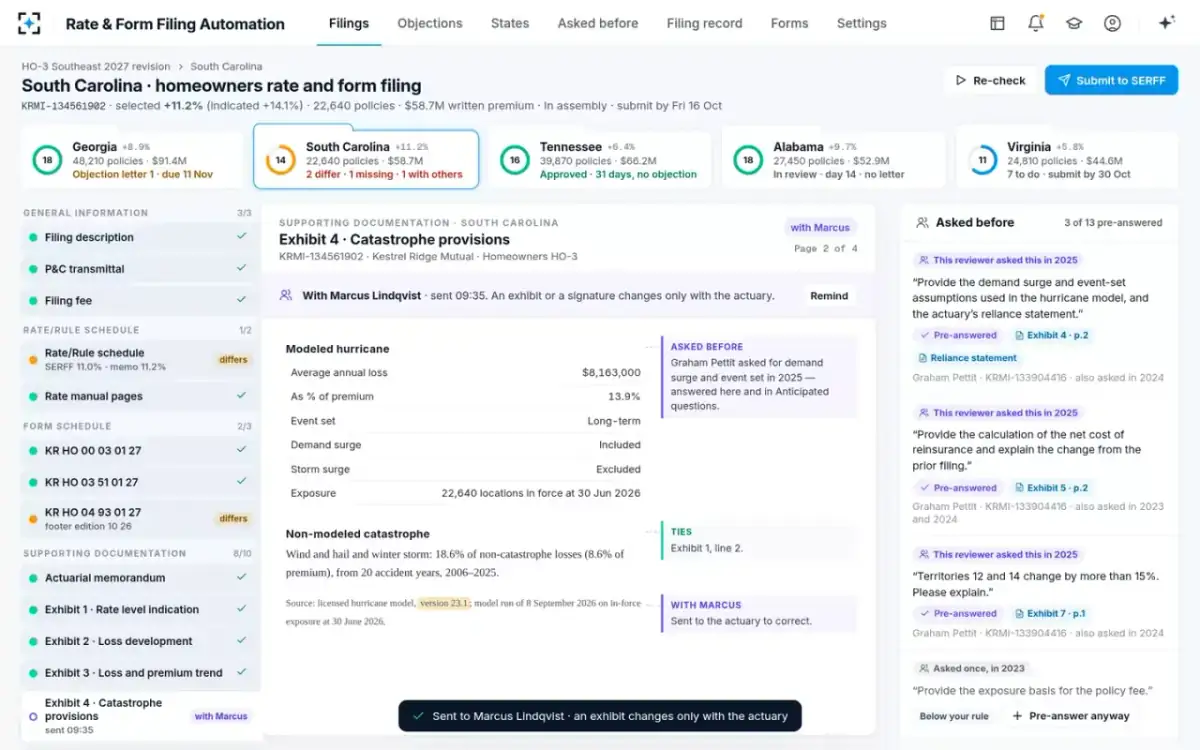The height and width of the screenshot is (750, 1200).
Task: Open the Rate/Rule schedule item
Action: click(x=139, y=360)
